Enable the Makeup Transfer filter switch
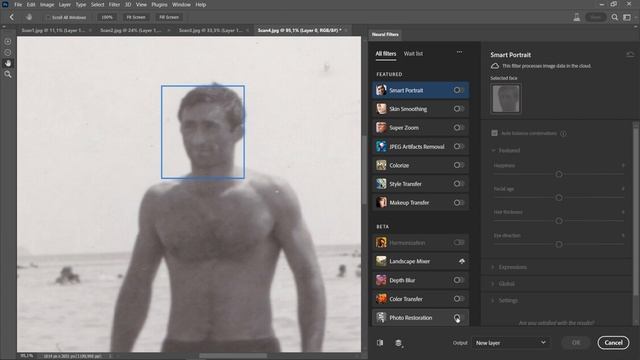Image resolution: width=640 pixels, height=360 pixels. 459,203
